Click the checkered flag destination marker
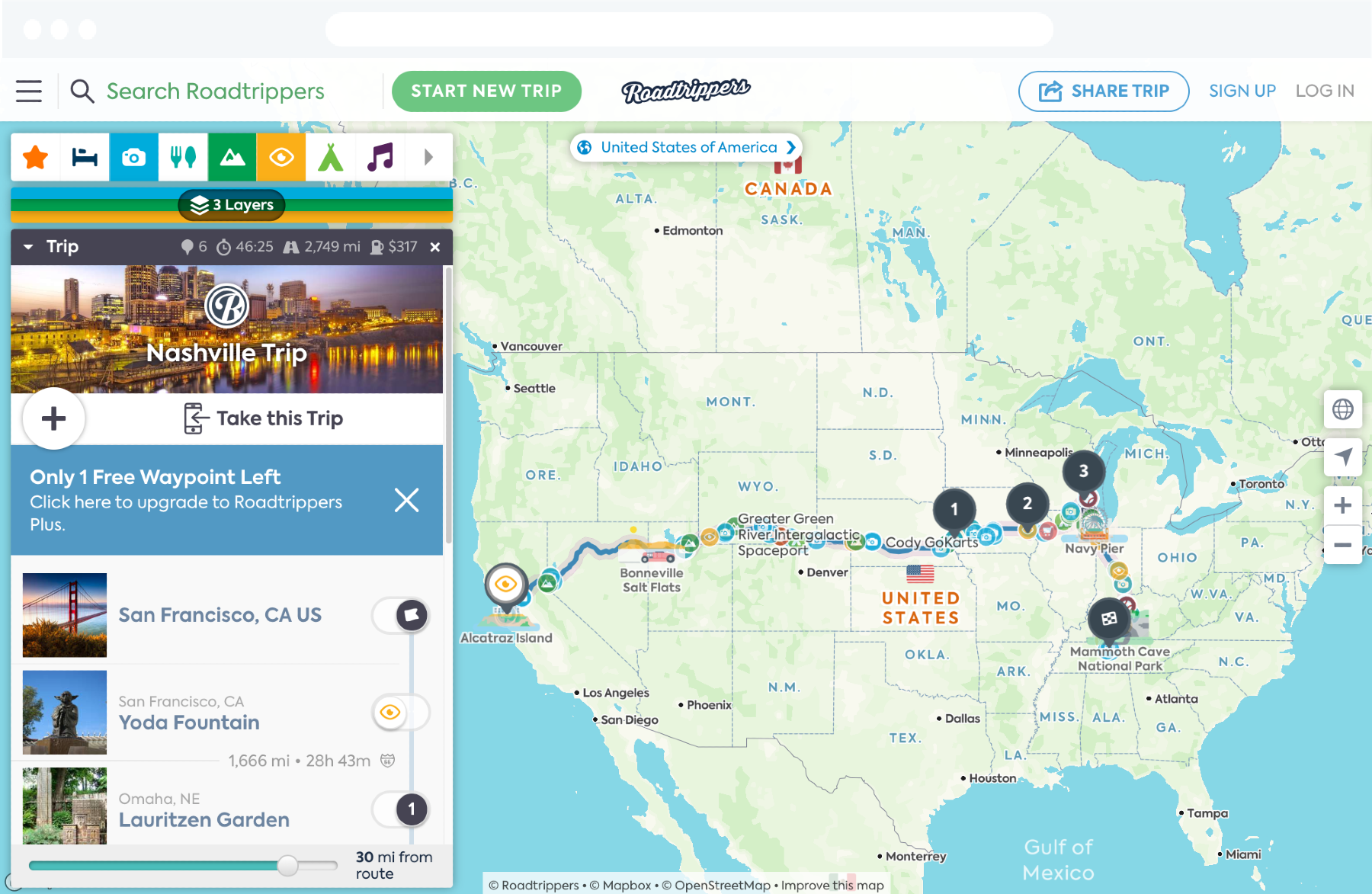This screenshot has width=1372, height=894. [1109, 619]
